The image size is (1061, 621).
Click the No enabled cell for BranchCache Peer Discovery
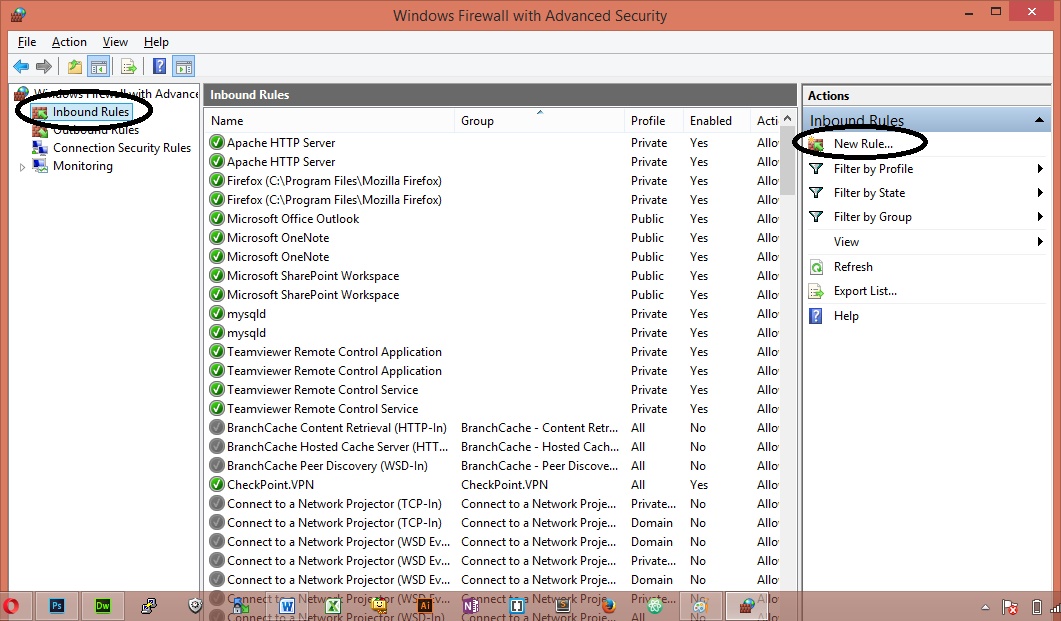click(x=698, y=465)
